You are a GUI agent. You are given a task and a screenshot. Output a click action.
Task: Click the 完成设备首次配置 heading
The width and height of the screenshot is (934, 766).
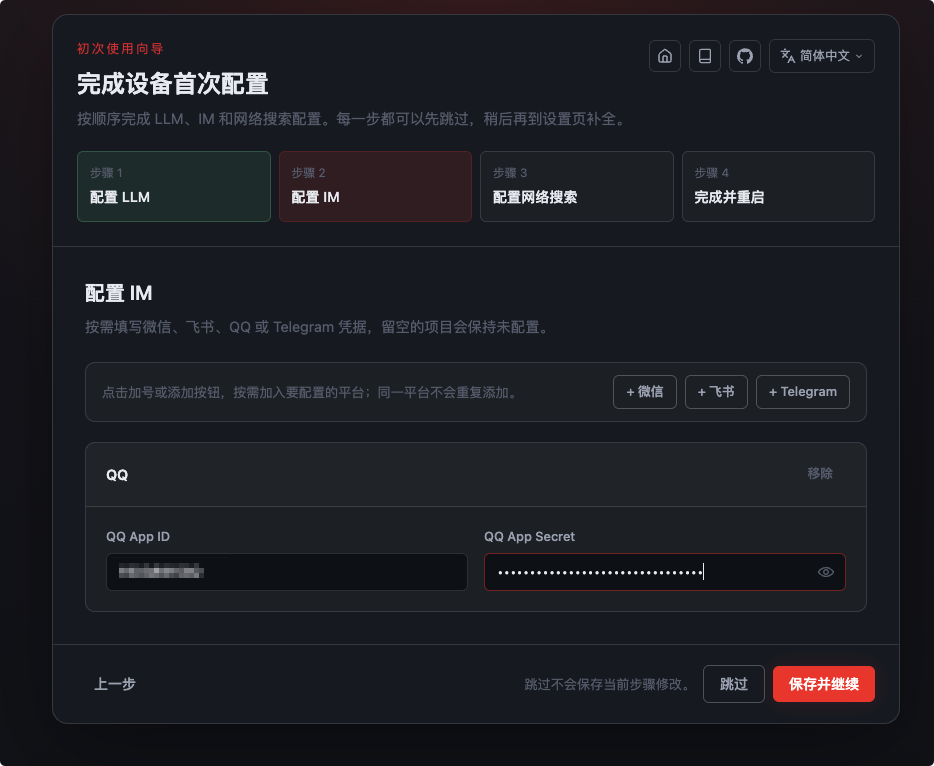pos(173,84)
